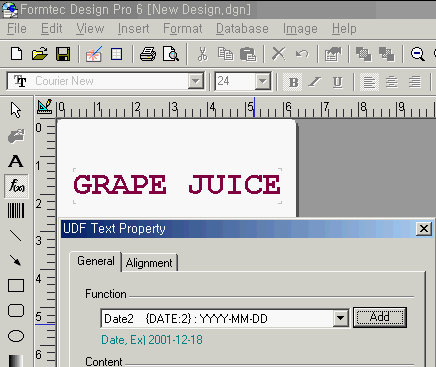Viewport: 436px width, 367px height.
Task: Select the arrow drawing tool
Action: (15, 261)
